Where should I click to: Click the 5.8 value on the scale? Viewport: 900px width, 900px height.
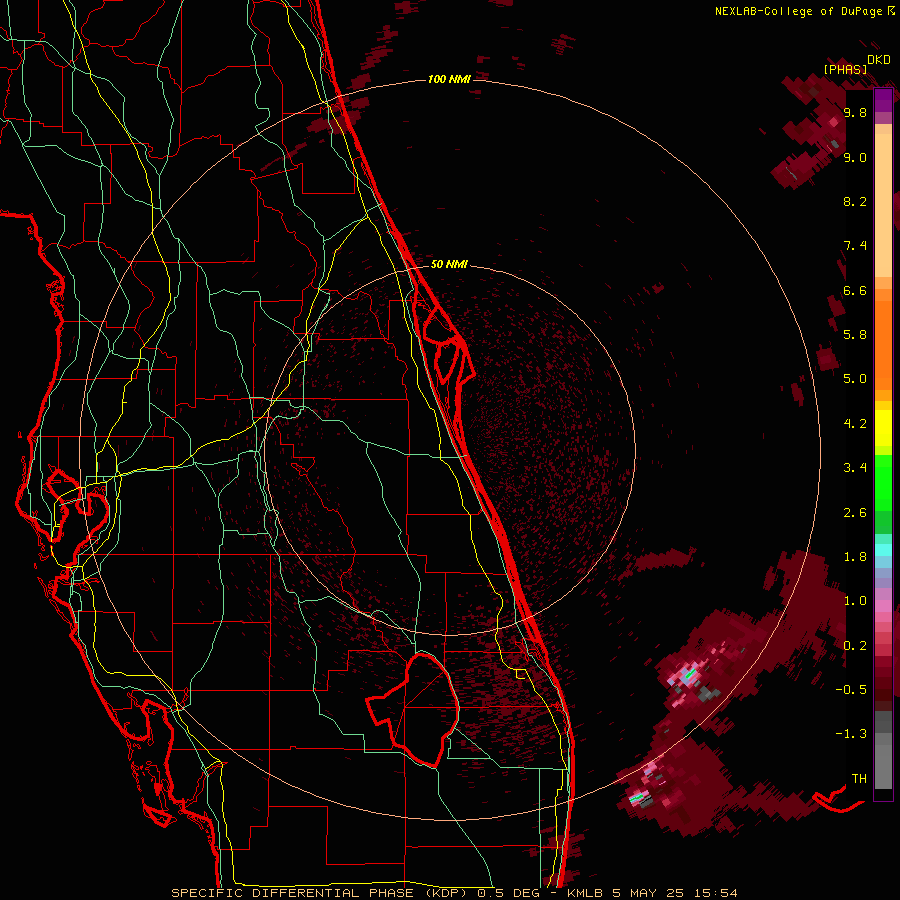(x=855, y=335)
